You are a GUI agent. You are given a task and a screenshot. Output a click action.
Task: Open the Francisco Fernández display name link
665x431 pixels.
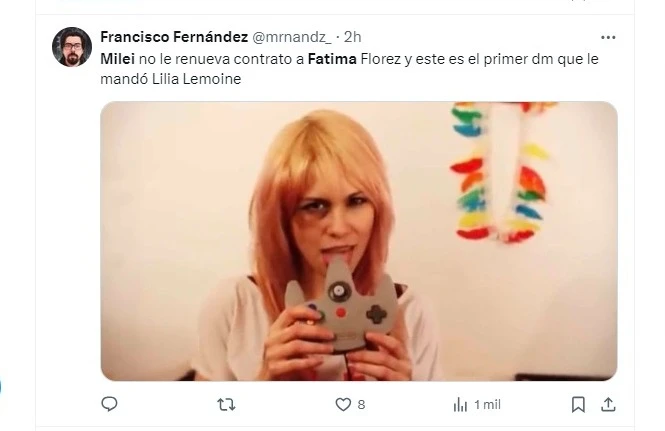tap(174, 37)
